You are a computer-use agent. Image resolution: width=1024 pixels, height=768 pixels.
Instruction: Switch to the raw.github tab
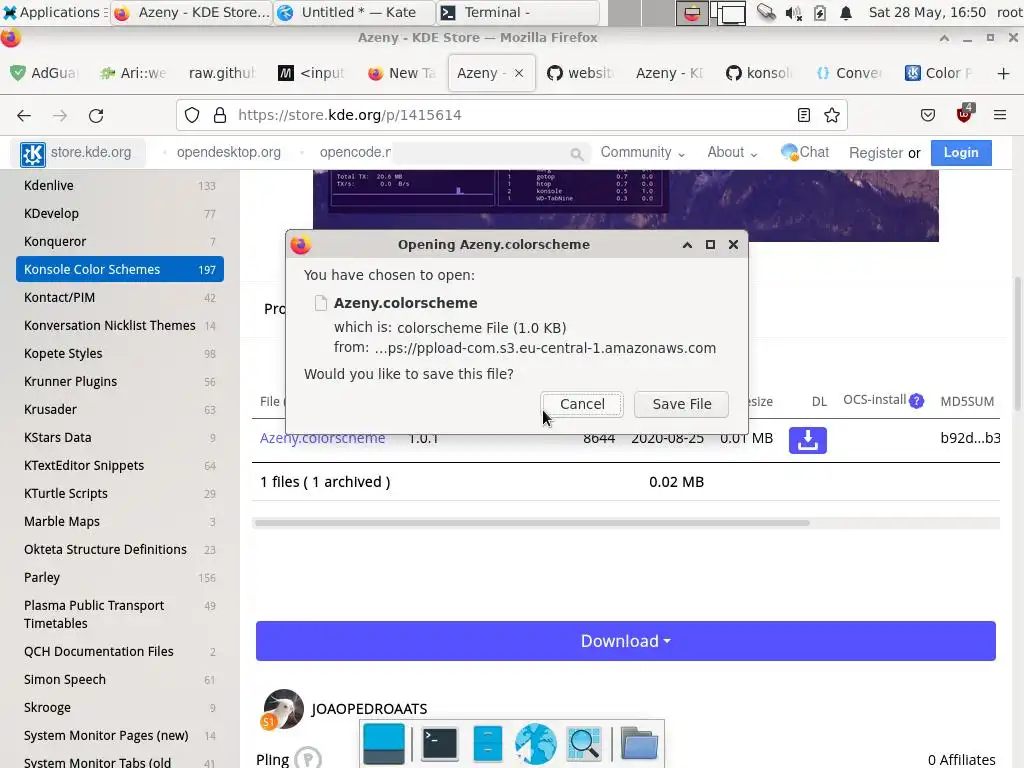(x=221, y=73)
